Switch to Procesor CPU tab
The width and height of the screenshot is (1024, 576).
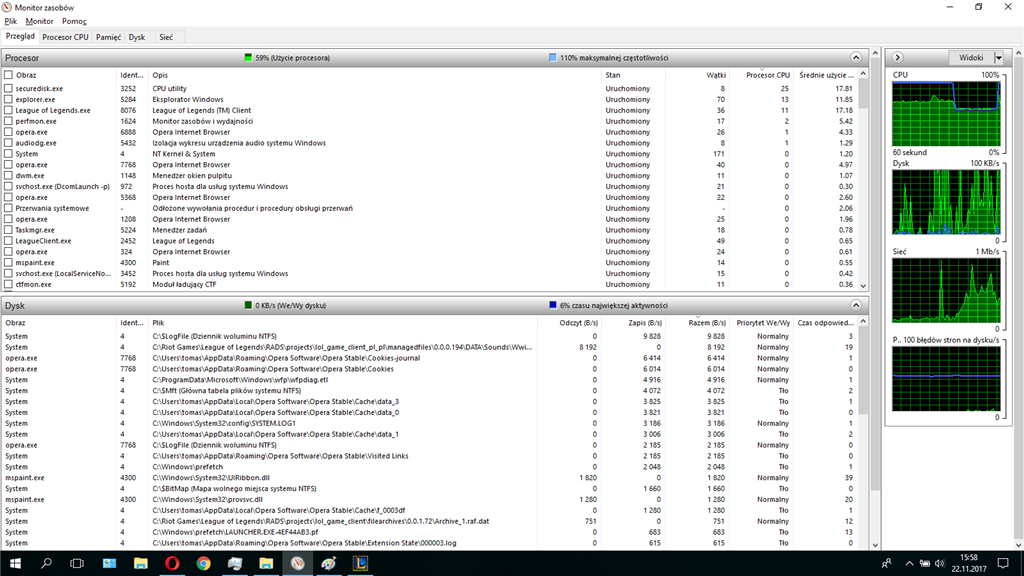65,37
